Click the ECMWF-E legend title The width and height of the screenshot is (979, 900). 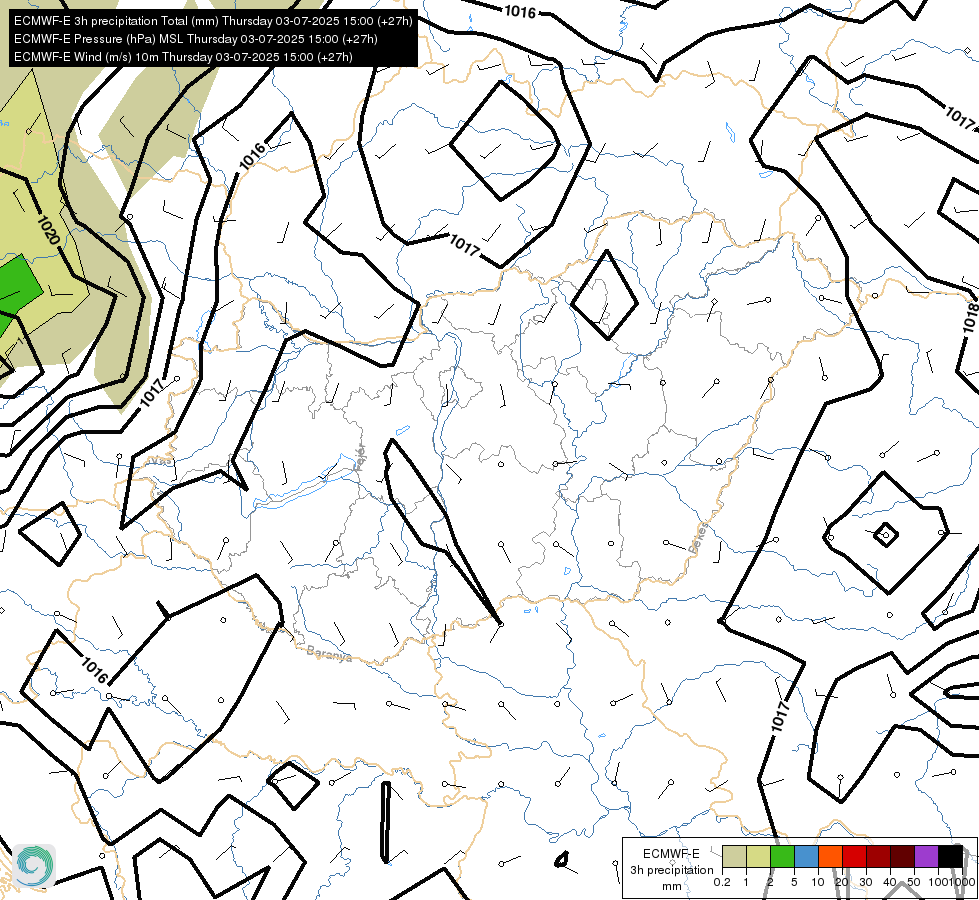[671, 854]
